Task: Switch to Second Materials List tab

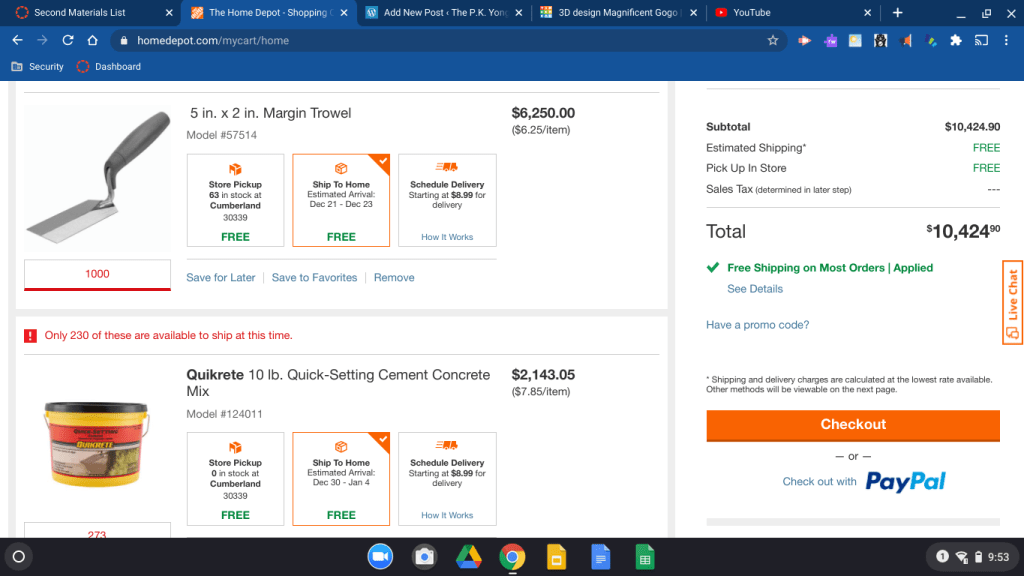Action: click(80, 13)
